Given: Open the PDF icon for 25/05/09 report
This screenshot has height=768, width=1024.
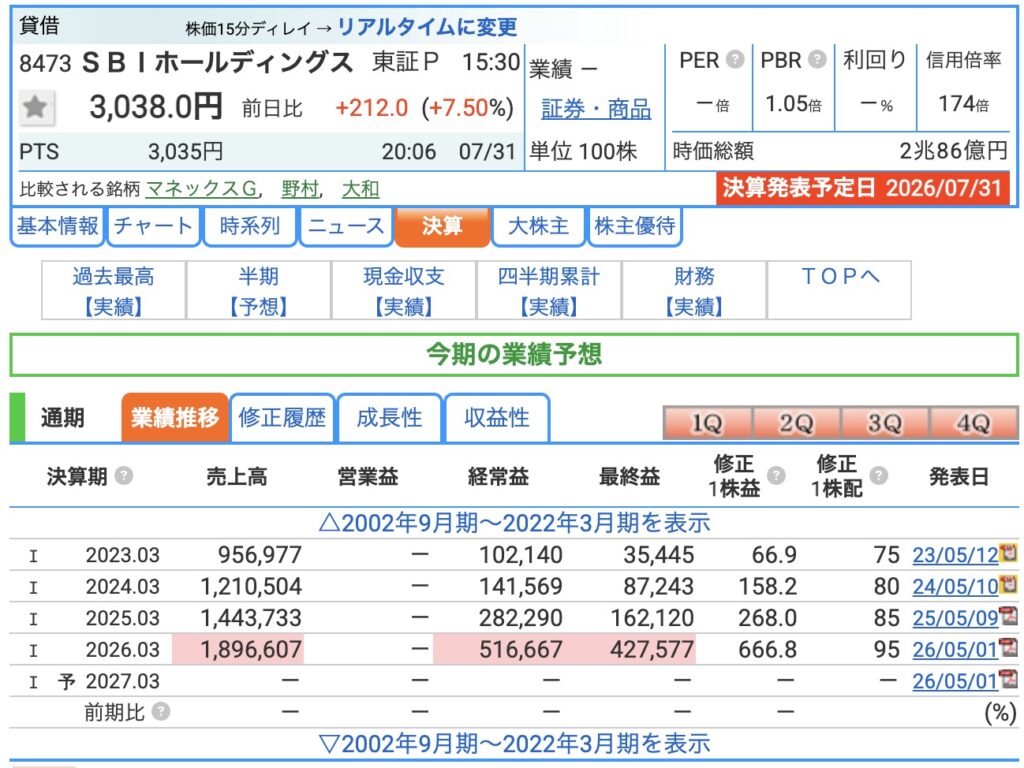Looking at the screenshot, I should (1009, 615).
